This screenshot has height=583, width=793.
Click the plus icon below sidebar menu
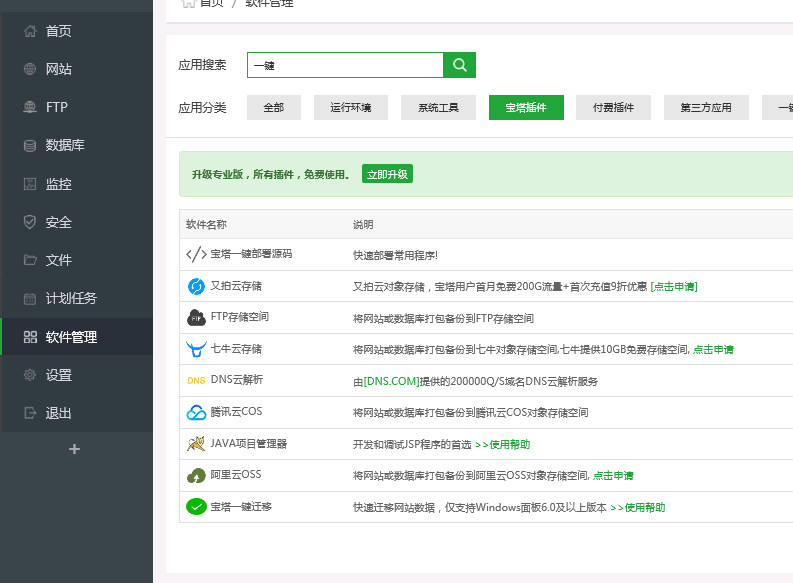[x=74, y=449]
